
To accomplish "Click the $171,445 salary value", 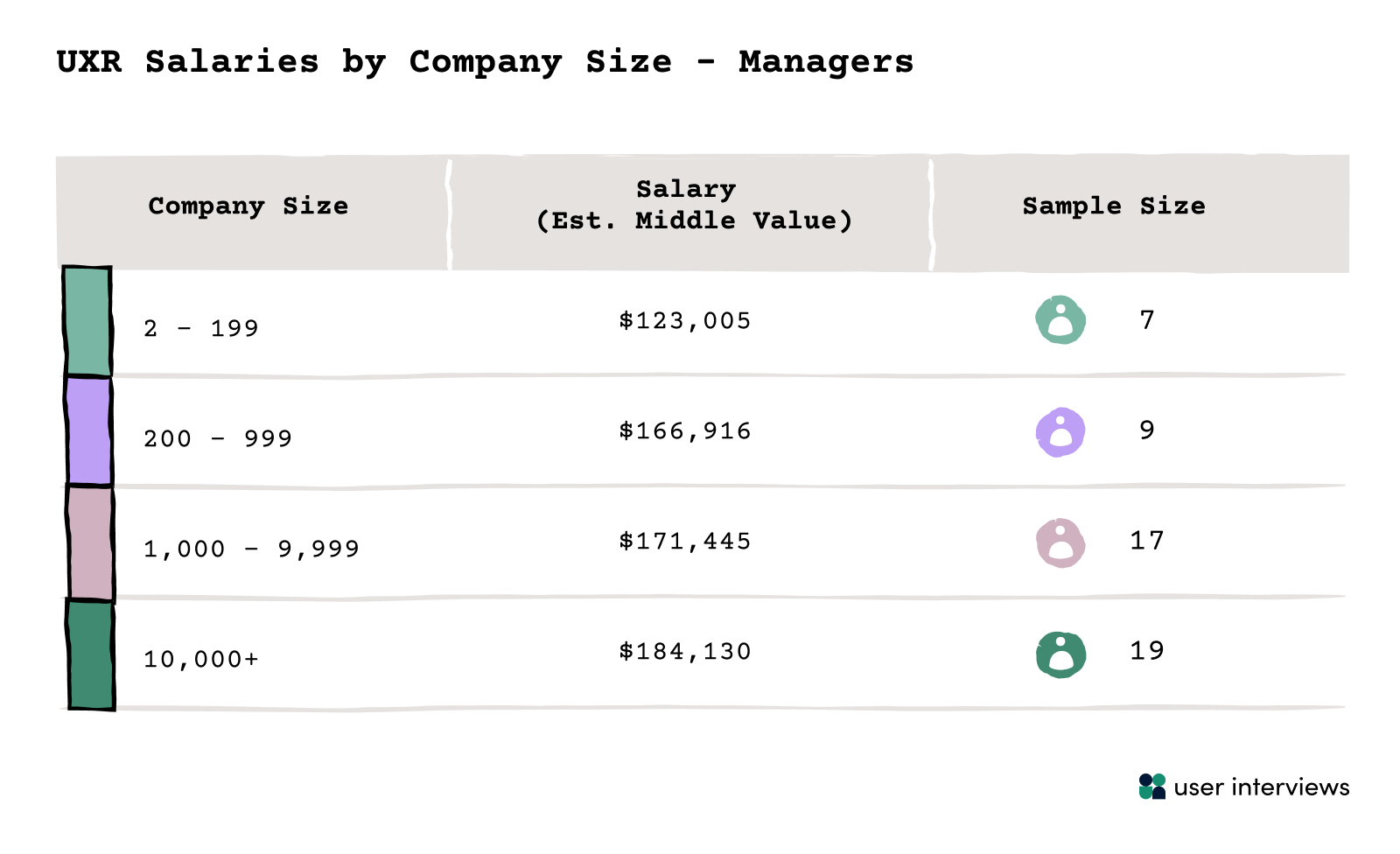I will point(684,542).
